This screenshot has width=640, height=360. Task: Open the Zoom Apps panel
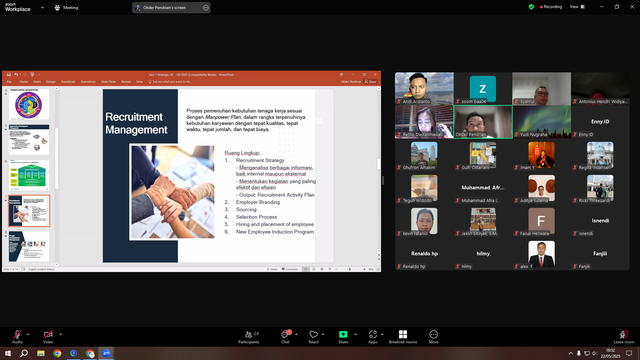[373, 337]
